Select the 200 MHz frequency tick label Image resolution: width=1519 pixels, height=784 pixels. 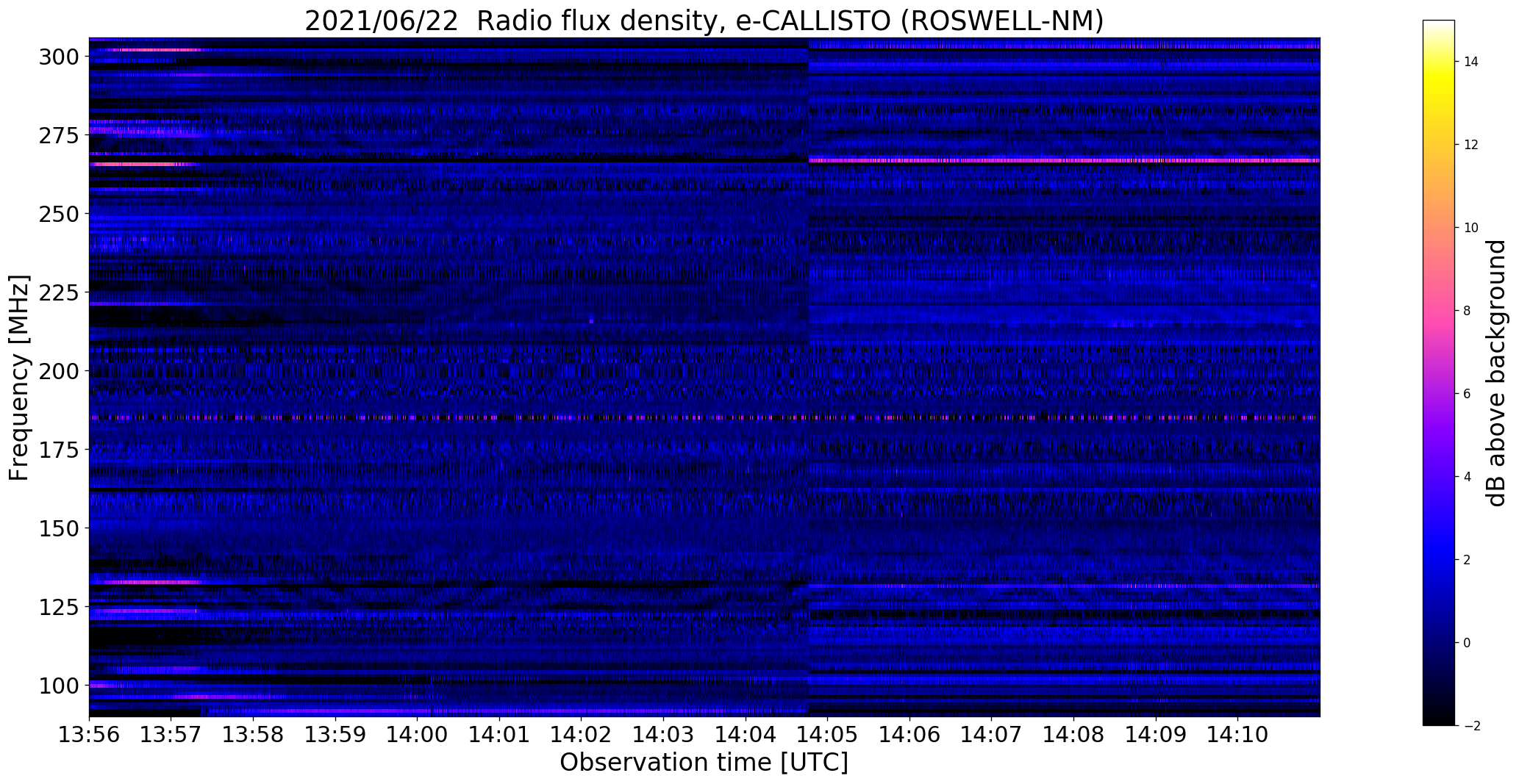click(59, 371)
